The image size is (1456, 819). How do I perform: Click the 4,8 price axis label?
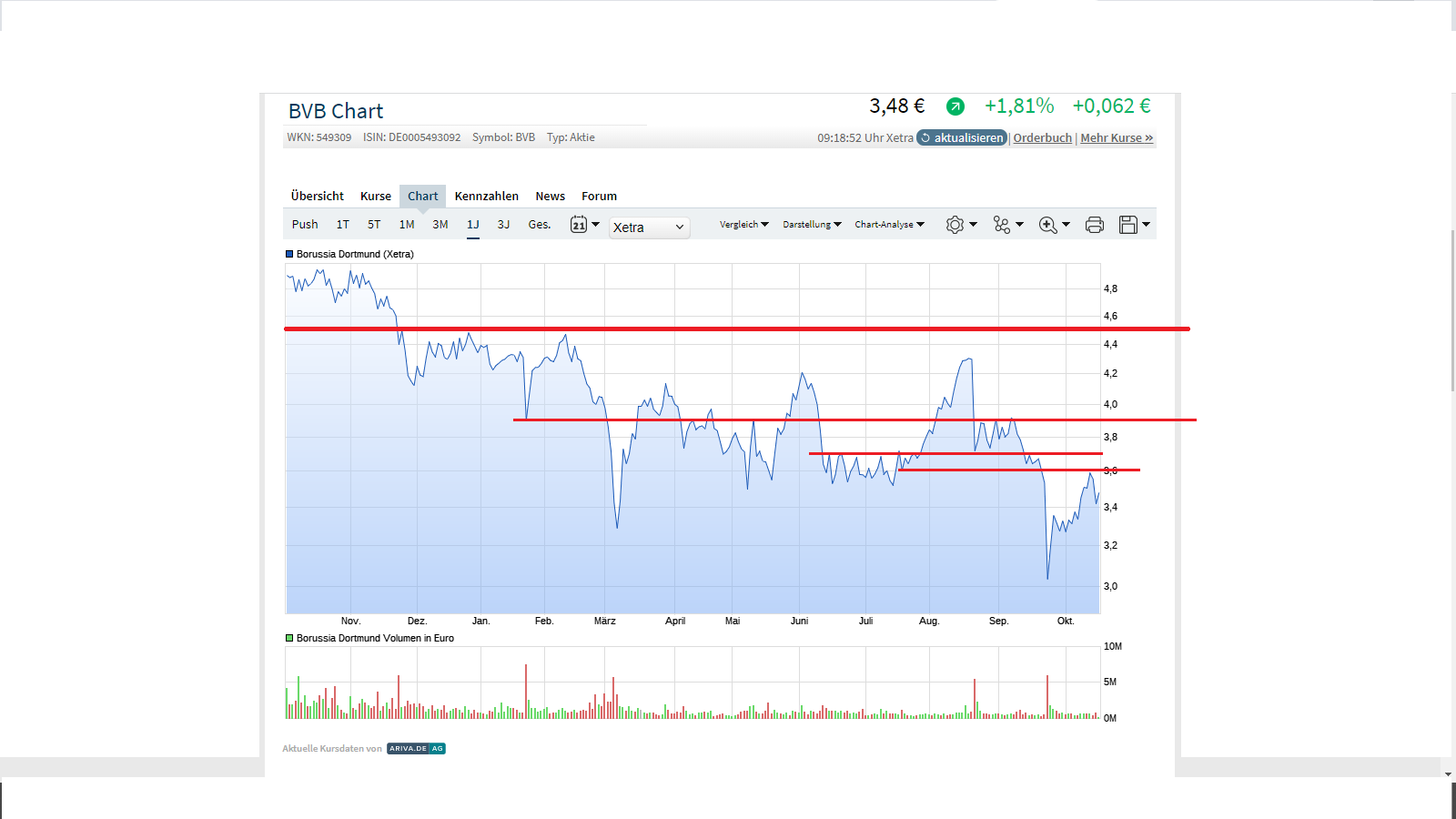tap(1110, 288)
